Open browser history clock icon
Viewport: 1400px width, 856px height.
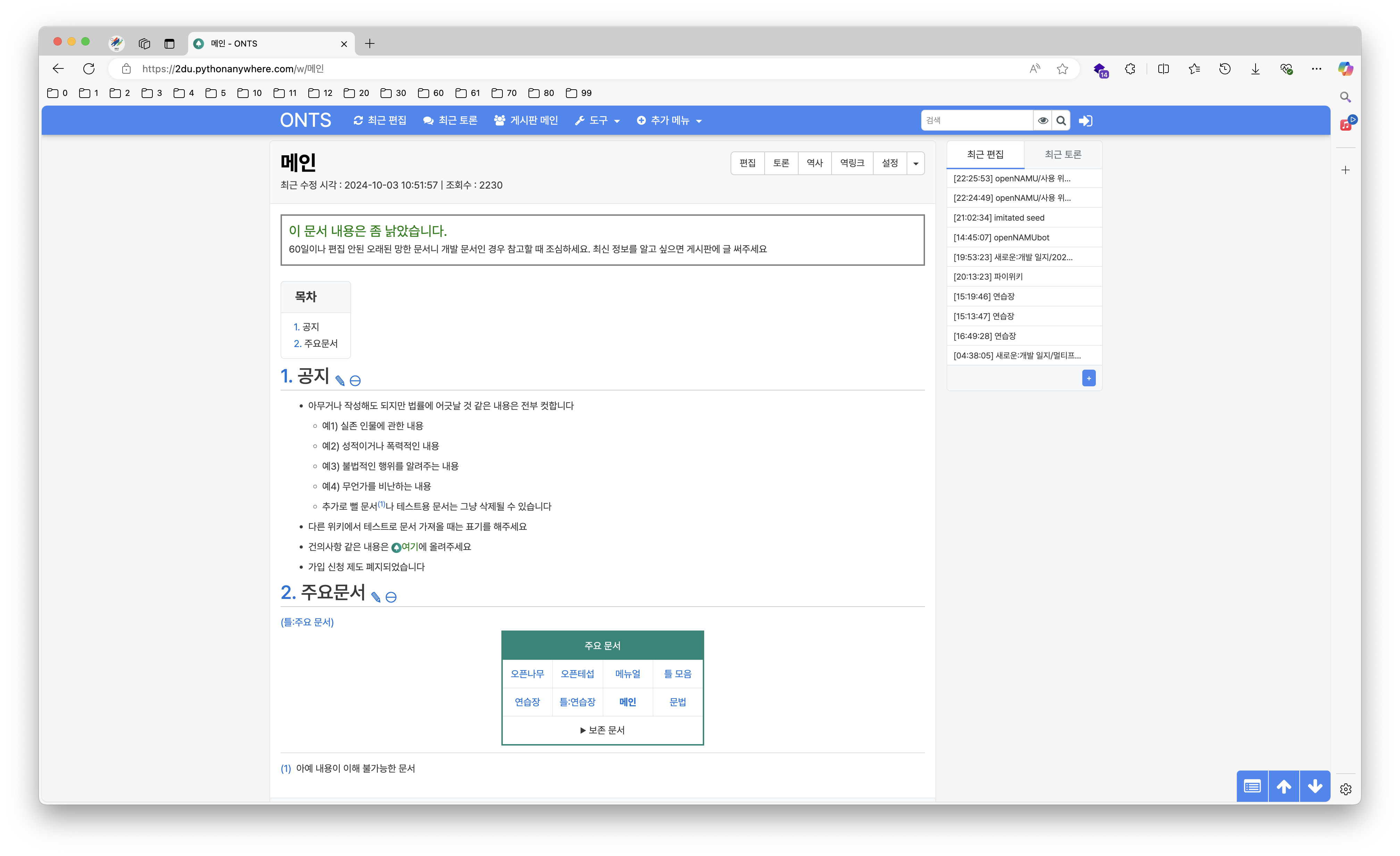pyautogui.click(x=1224, y=69)
